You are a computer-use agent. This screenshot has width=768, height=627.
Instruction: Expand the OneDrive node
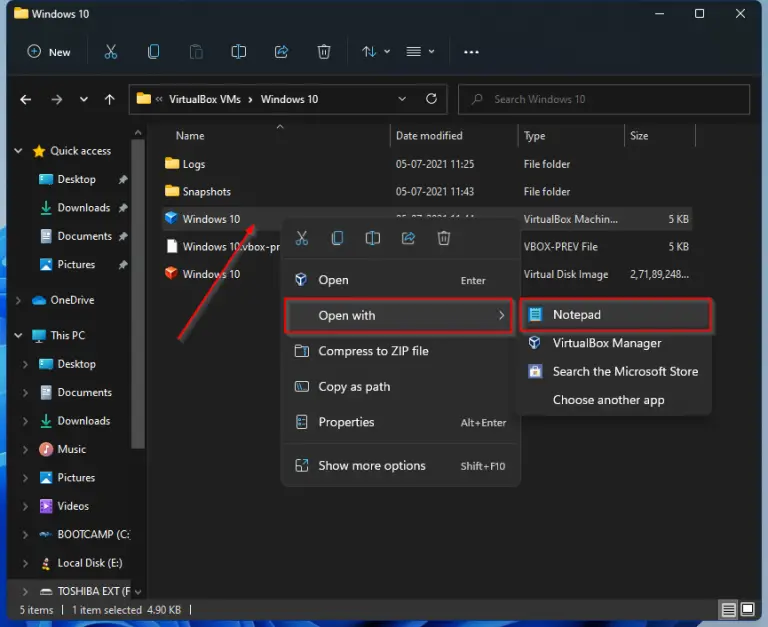(19, 300)
